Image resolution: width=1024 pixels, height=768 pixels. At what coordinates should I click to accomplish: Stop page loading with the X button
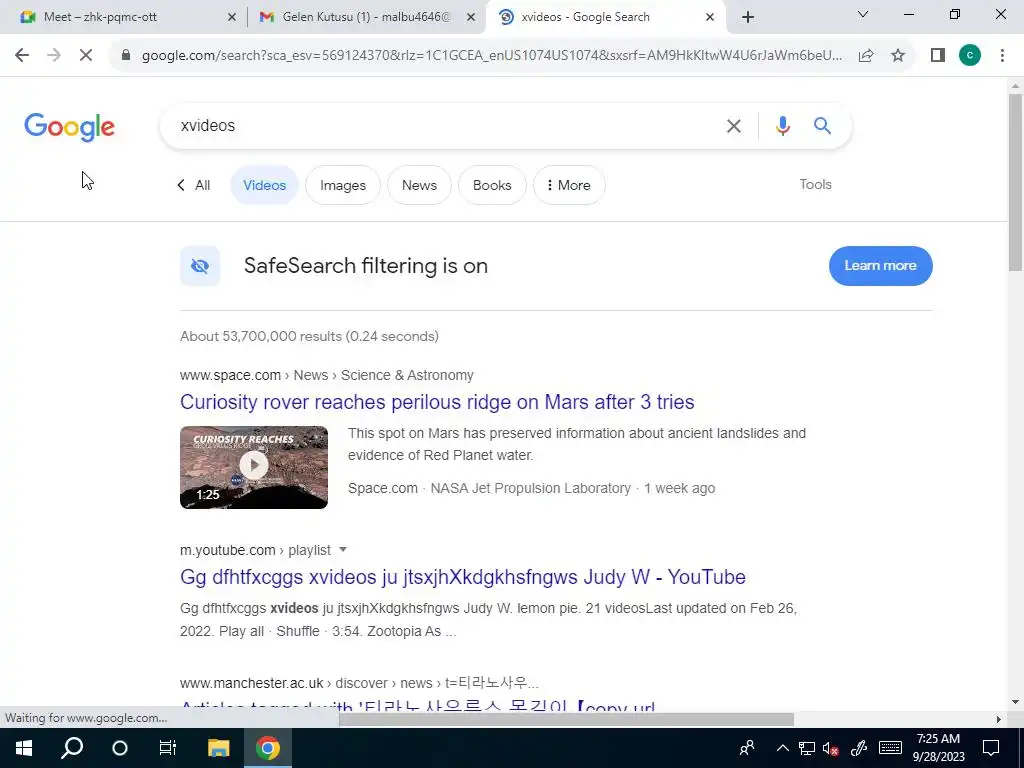coord(86,56)
